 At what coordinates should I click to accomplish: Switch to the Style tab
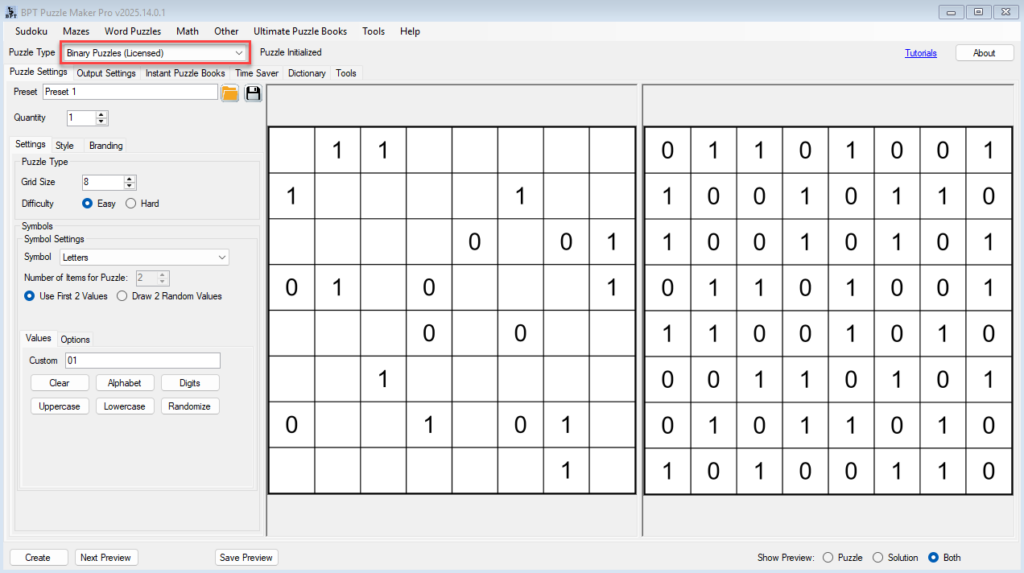pos(64,145)
